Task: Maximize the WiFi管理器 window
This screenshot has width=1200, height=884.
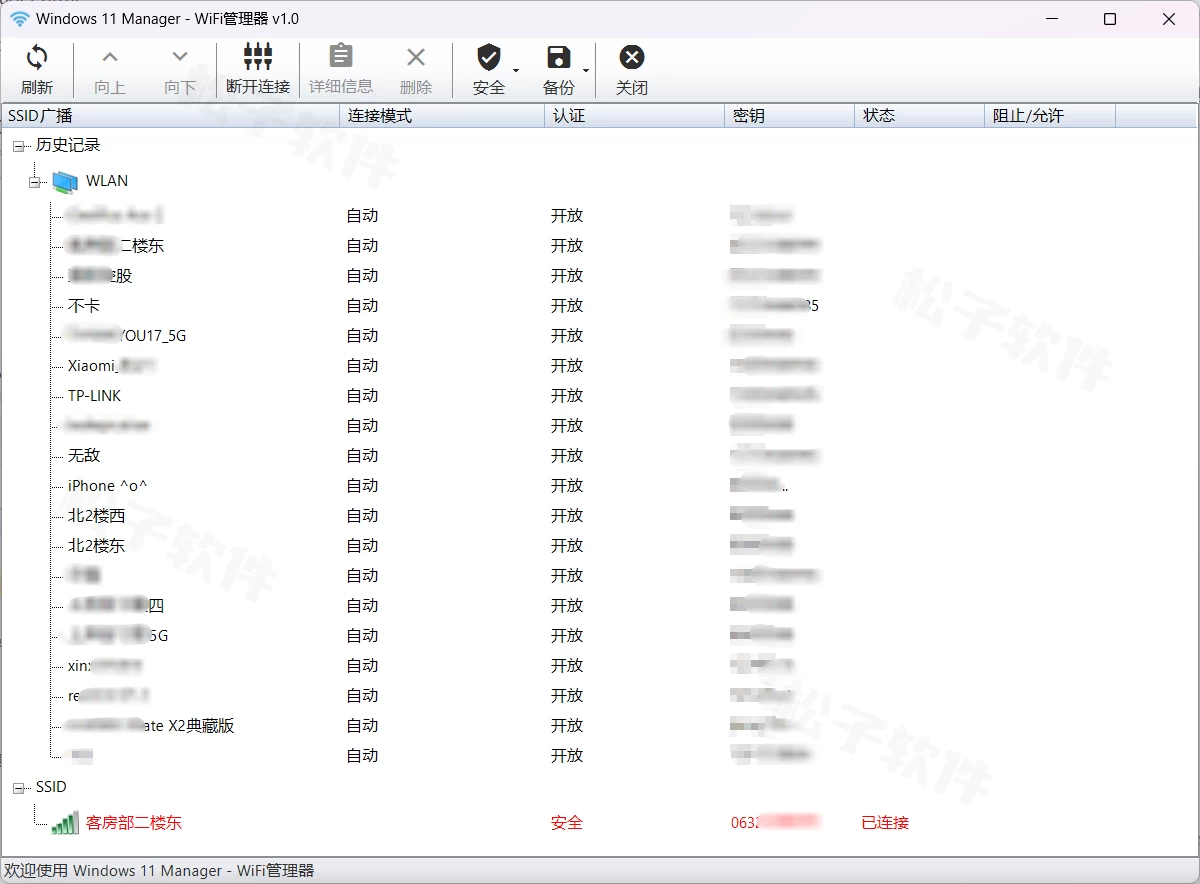Action: pyautogui.click(x=1110, y=19)
